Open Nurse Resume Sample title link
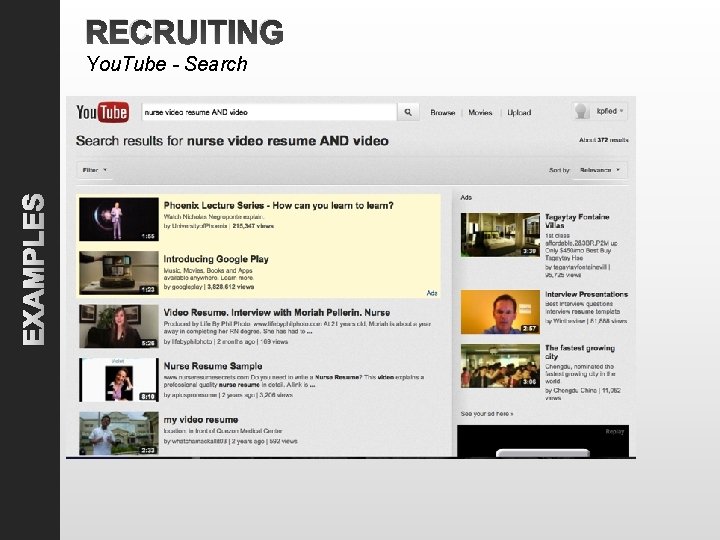Screen dimensions: 720x540 [x=213, y=366]
